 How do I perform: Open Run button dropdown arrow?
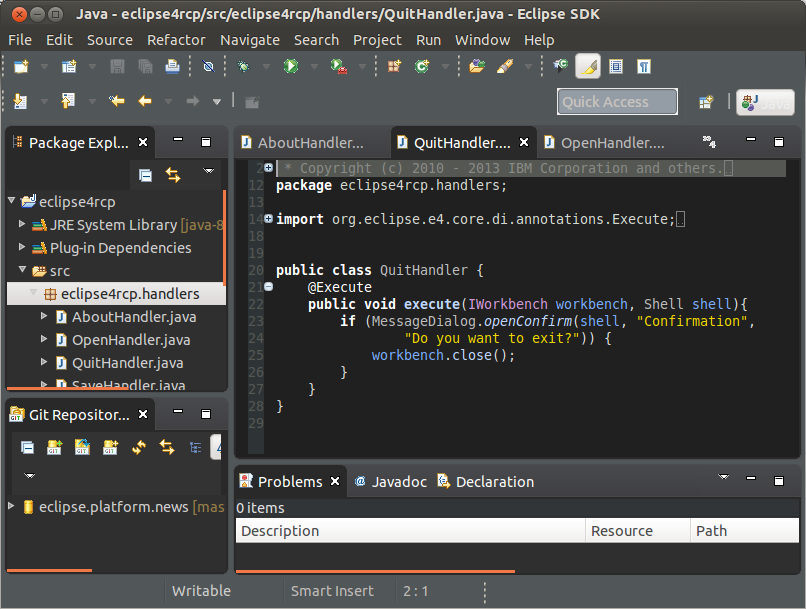(x=315, y=66)
